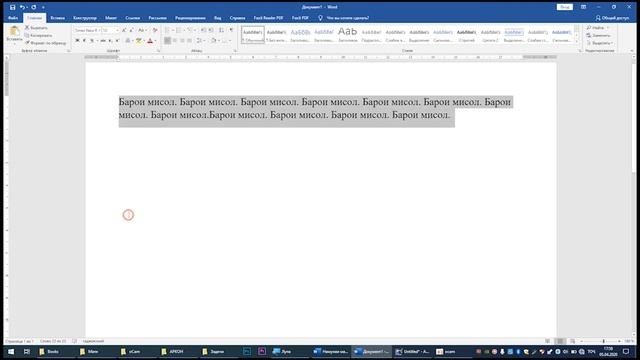The width and height of the screenshot is (640, 360).
Task: Adjust the zoom slider in status bar
Action: tap(603, 341)
